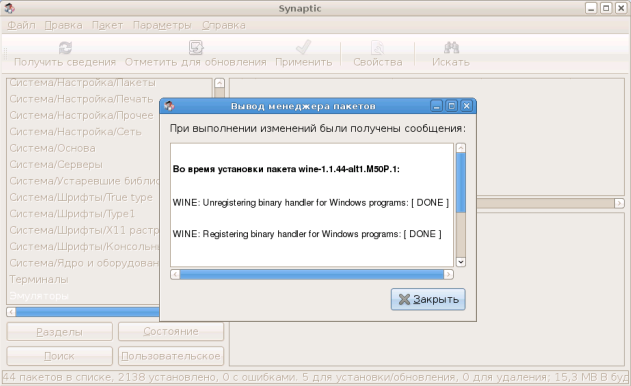631x386 pixels.
Task: Open the Пакет menu
Action: click(107, 25)
